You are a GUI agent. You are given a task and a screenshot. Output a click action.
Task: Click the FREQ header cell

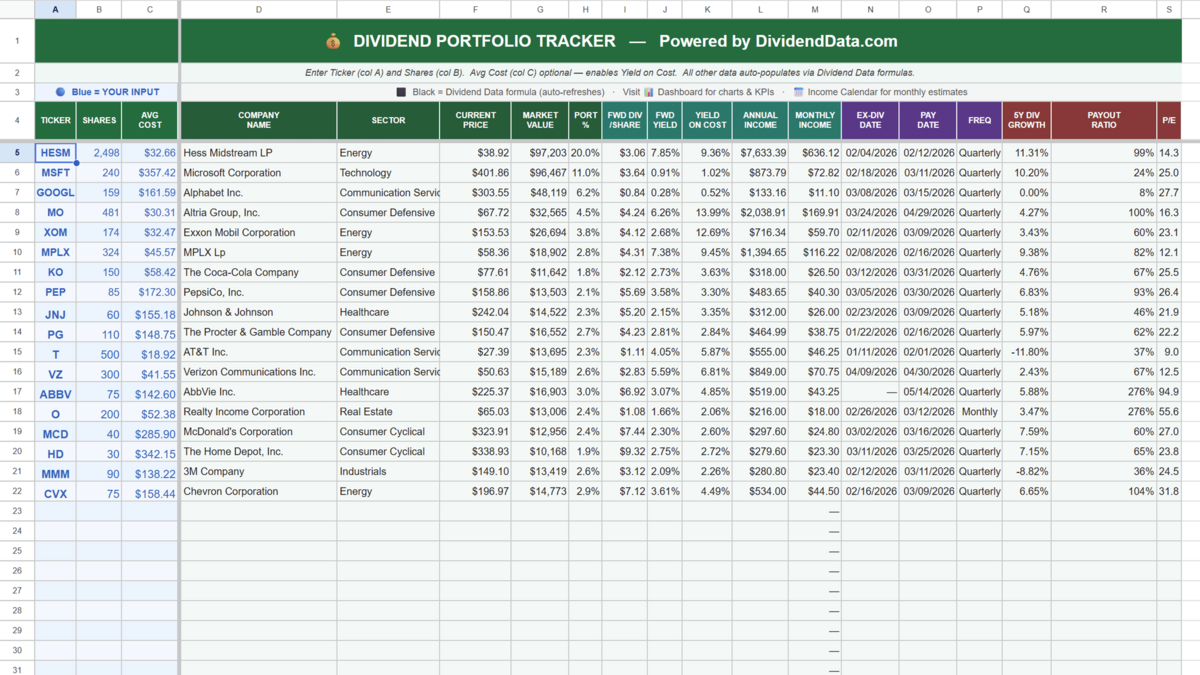(x=979, y=121)
